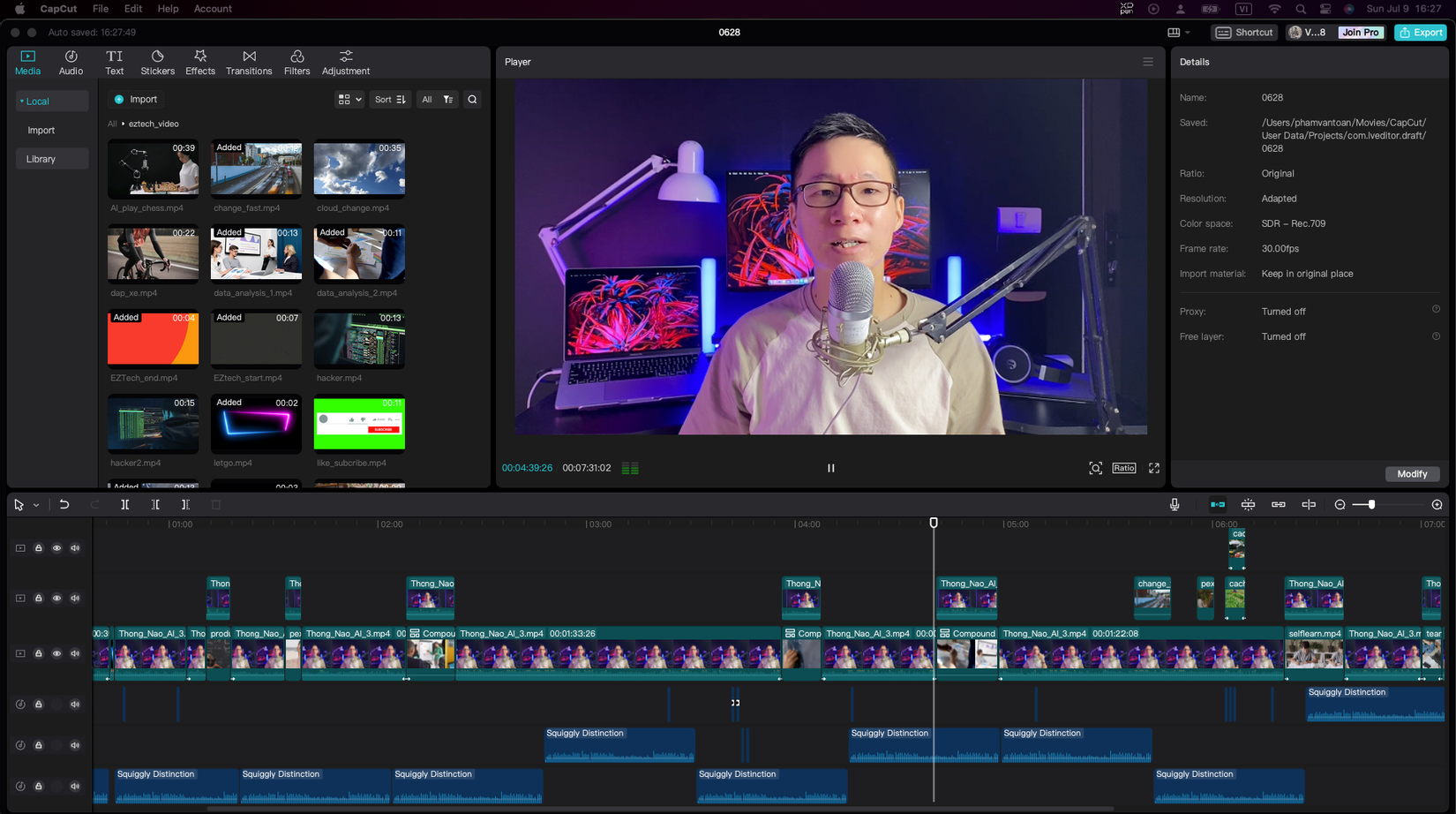
Task: Click the Export button
Action: pos(1421,33)
